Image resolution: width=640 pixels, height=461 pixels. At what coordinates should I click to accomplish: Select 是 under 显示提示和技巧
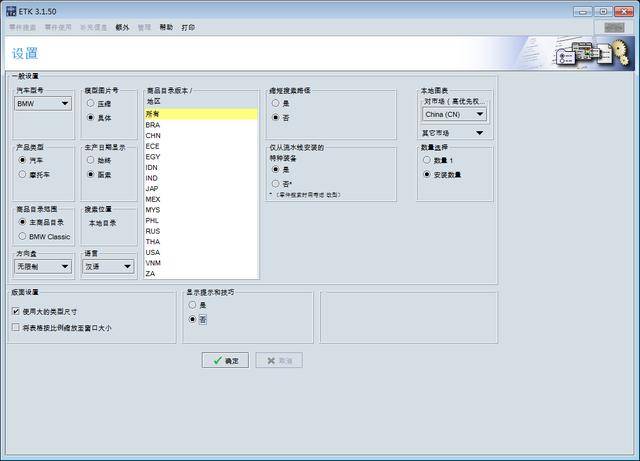(192, 305)
